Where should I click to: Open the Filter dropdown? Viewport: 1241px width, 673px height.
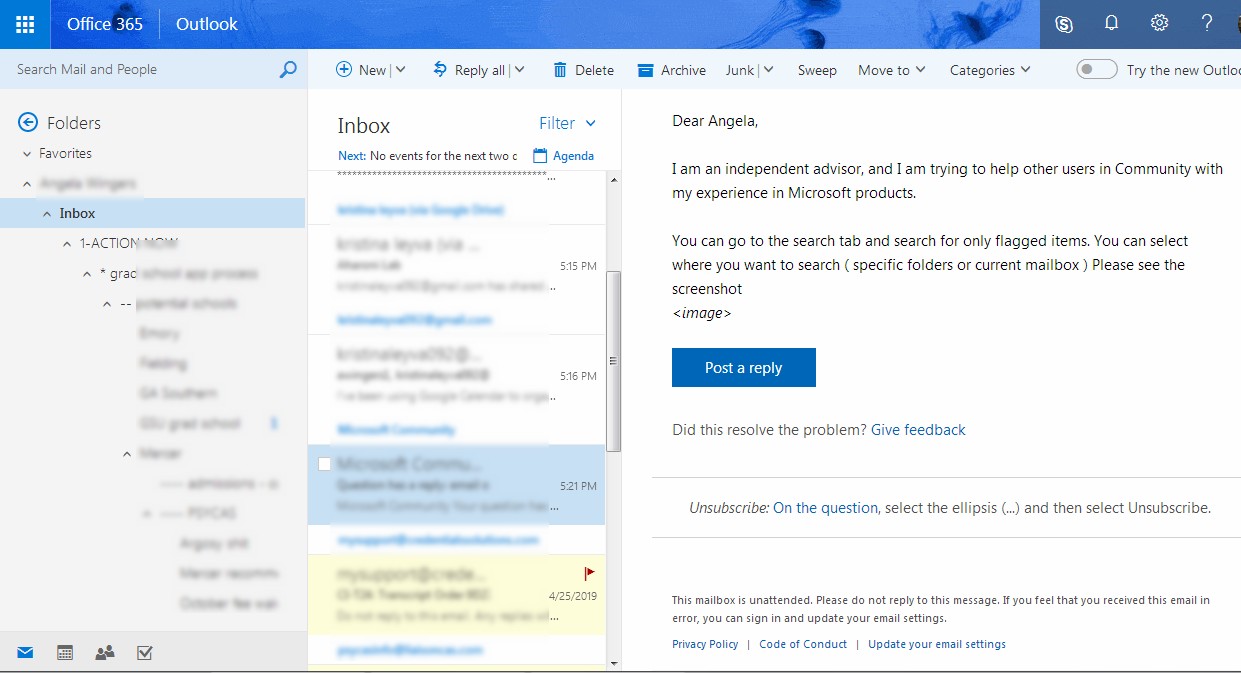pyautogui.click(x=567, y=123)
